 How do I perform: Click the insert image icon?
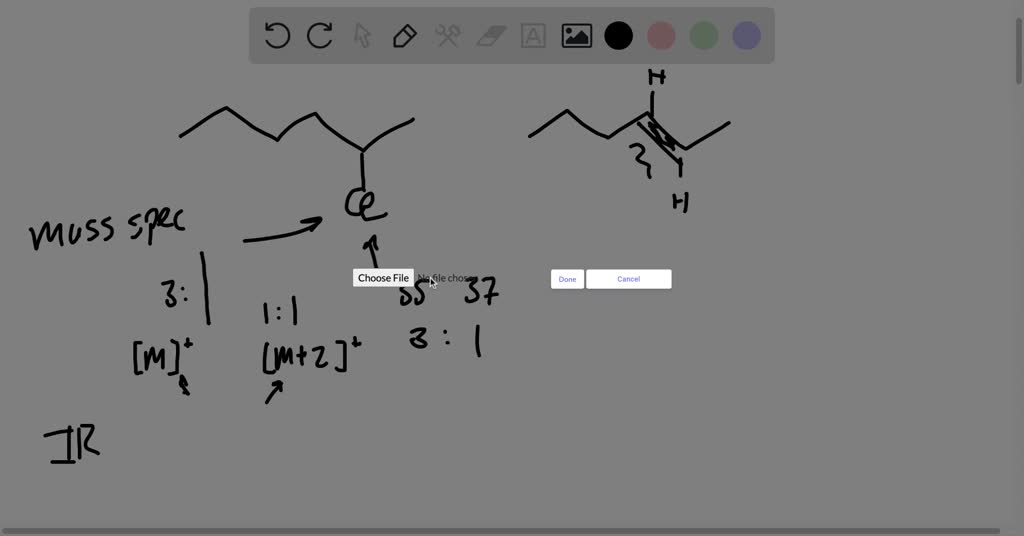[x=577, y=36]
